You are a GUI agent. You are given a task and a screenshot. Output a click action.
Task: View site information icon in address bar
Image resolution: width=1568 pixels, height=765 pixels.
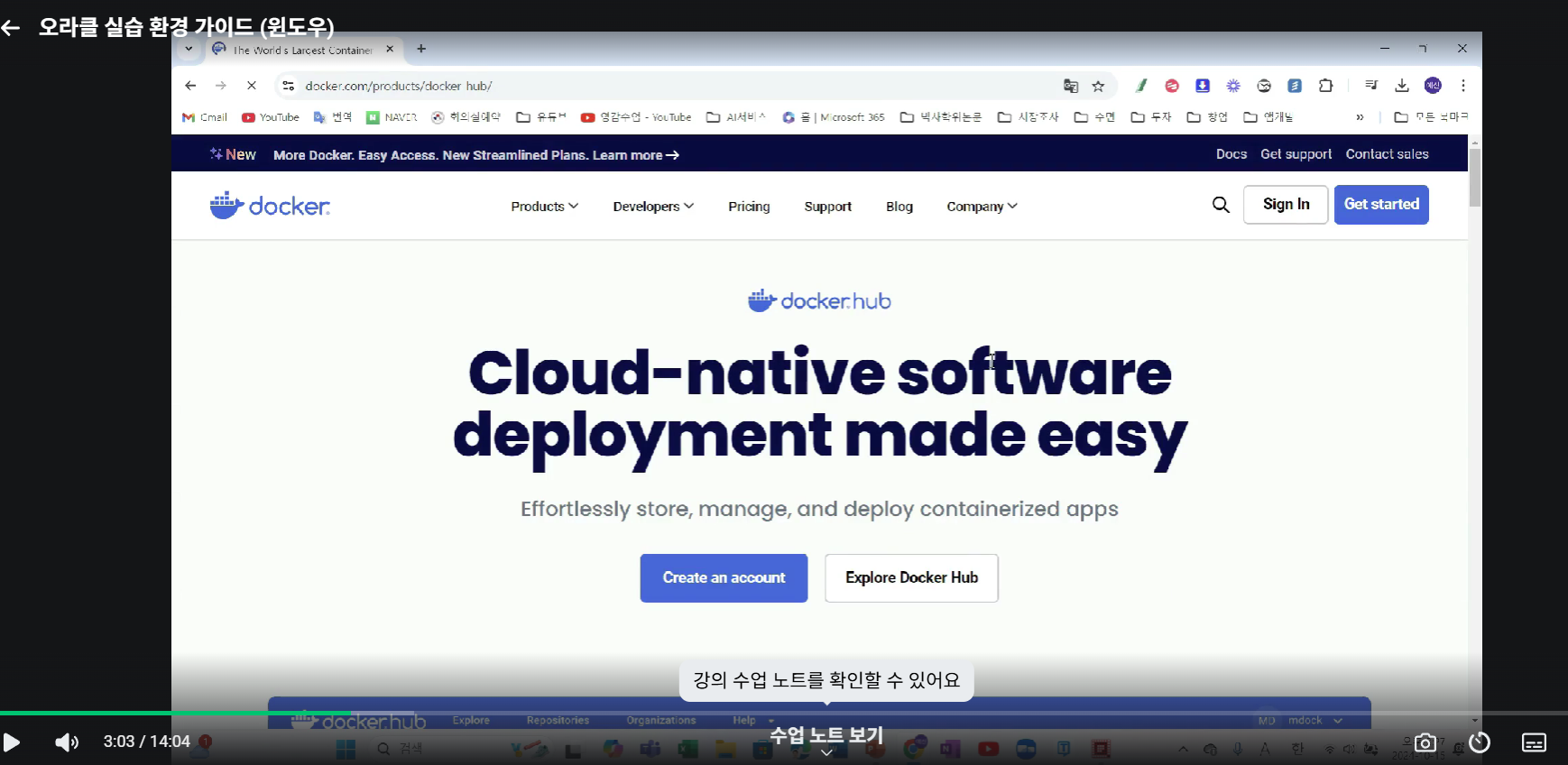click(x=289, y=86)
